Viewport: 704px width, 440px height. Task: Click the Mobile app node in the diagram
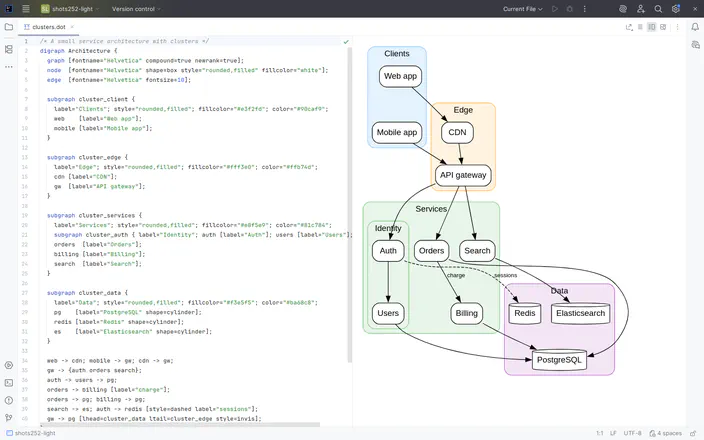[x=397, y=132]
